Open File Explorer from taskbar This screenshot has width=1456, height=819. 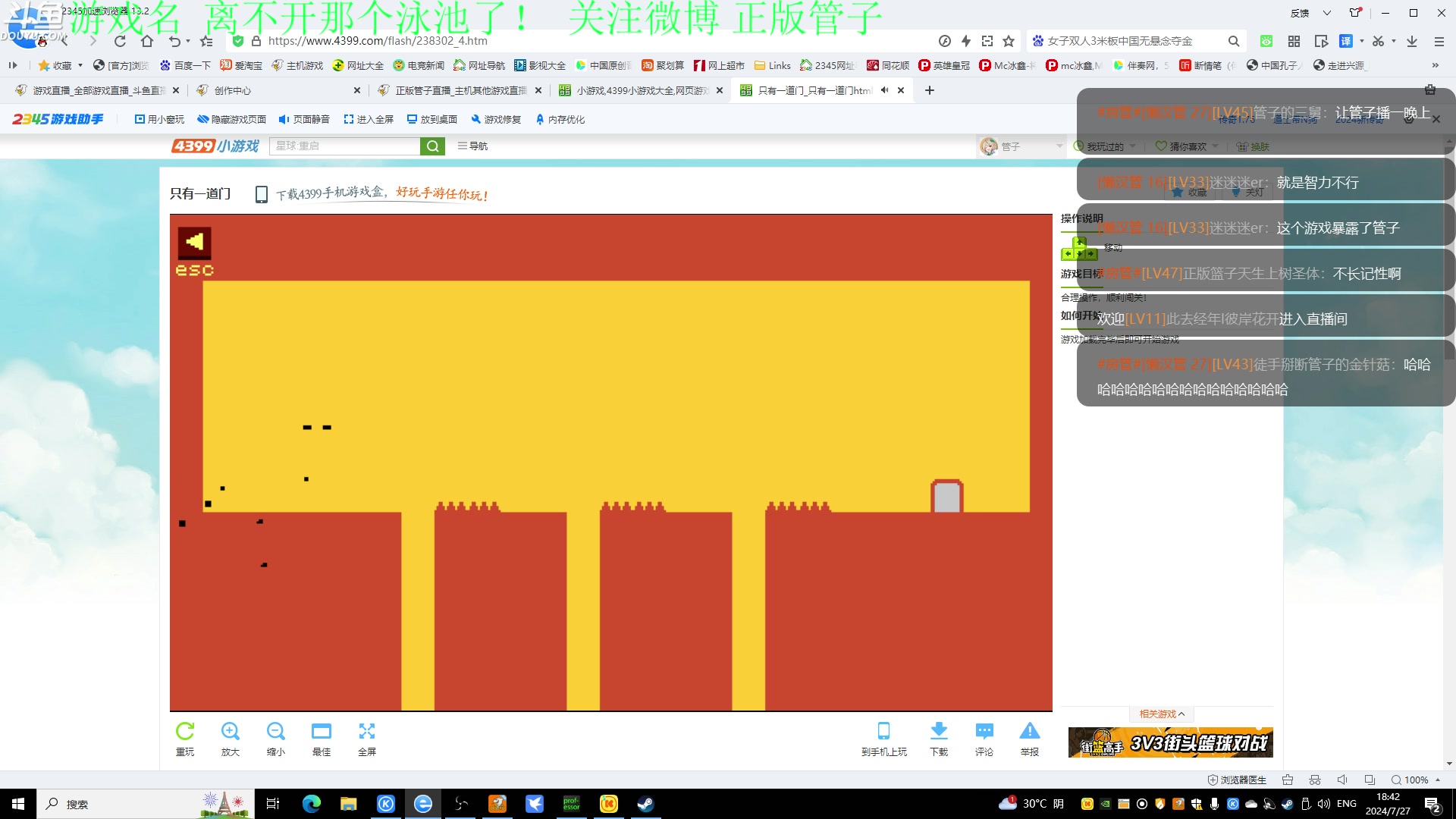click(348, 804)
